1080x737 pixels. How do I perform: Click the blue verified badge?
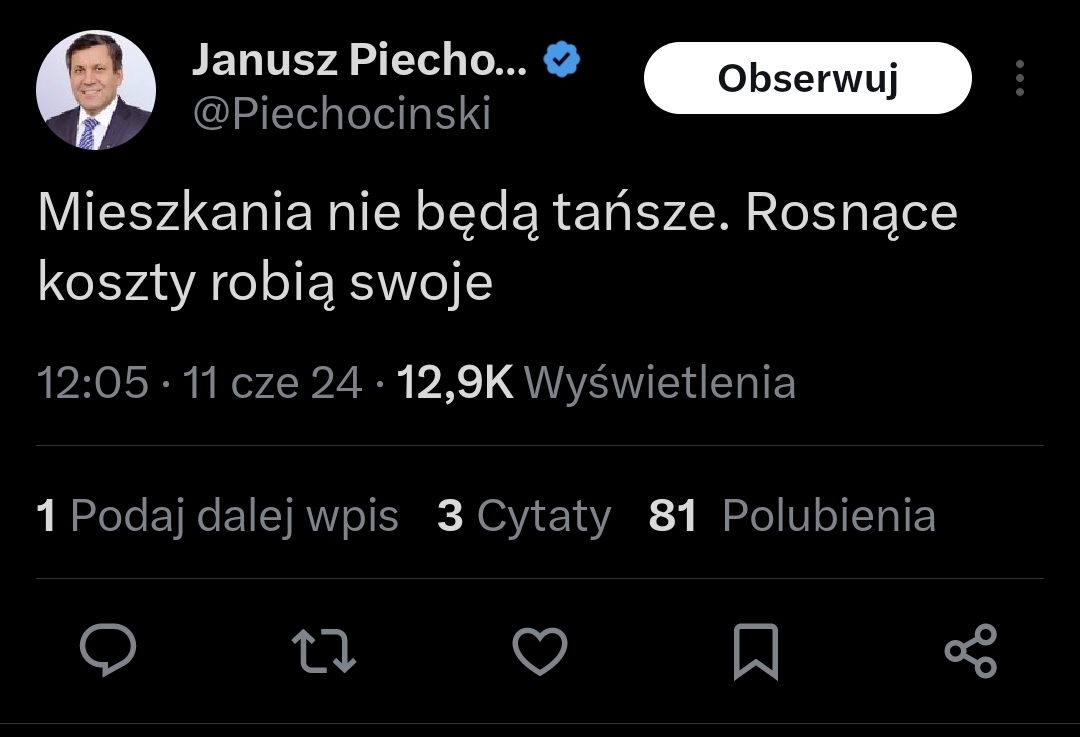click(x=562, y=62)
